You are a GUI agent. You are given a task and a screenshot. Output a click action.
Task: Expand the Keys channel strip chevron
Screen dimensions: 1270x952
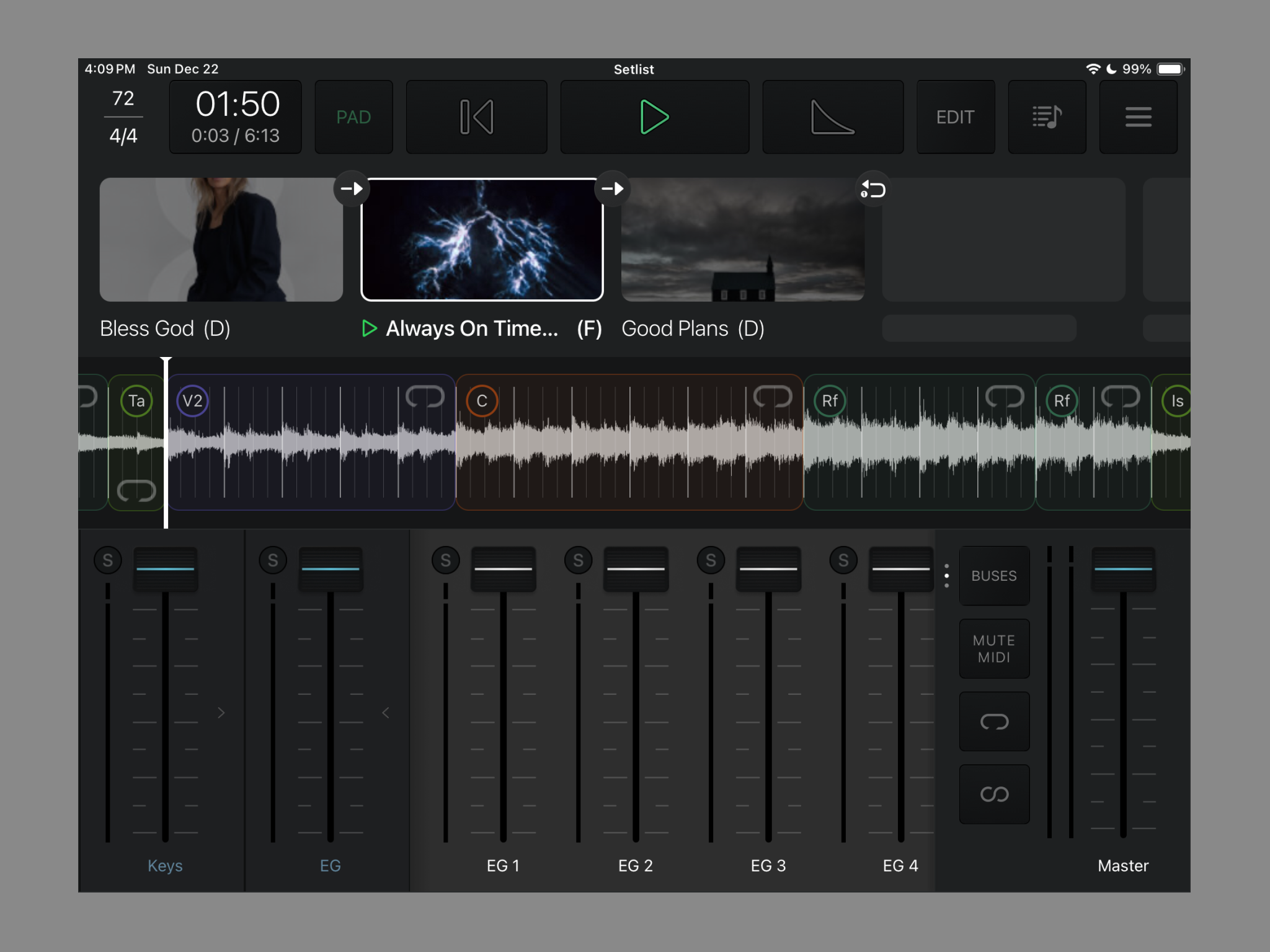[221, 713]
